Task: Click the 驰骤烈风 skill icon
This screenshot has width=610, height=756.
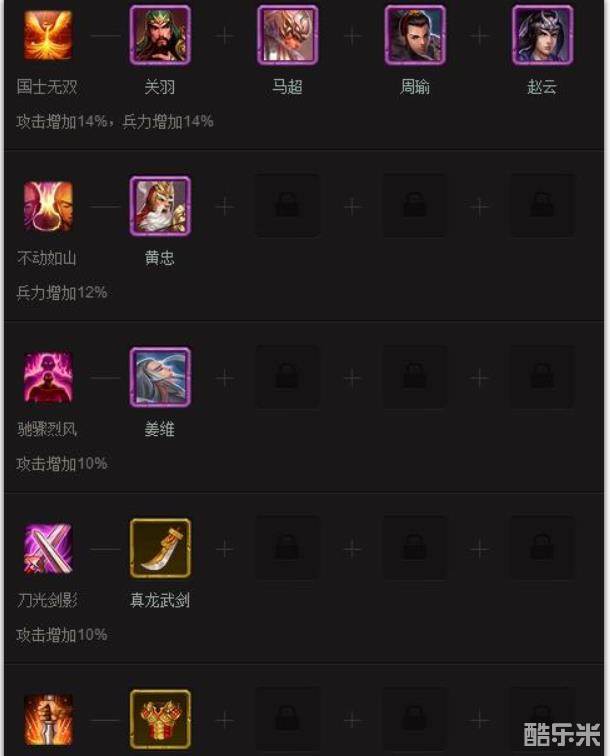Action: pyautogui.click(x=48, y=378)
